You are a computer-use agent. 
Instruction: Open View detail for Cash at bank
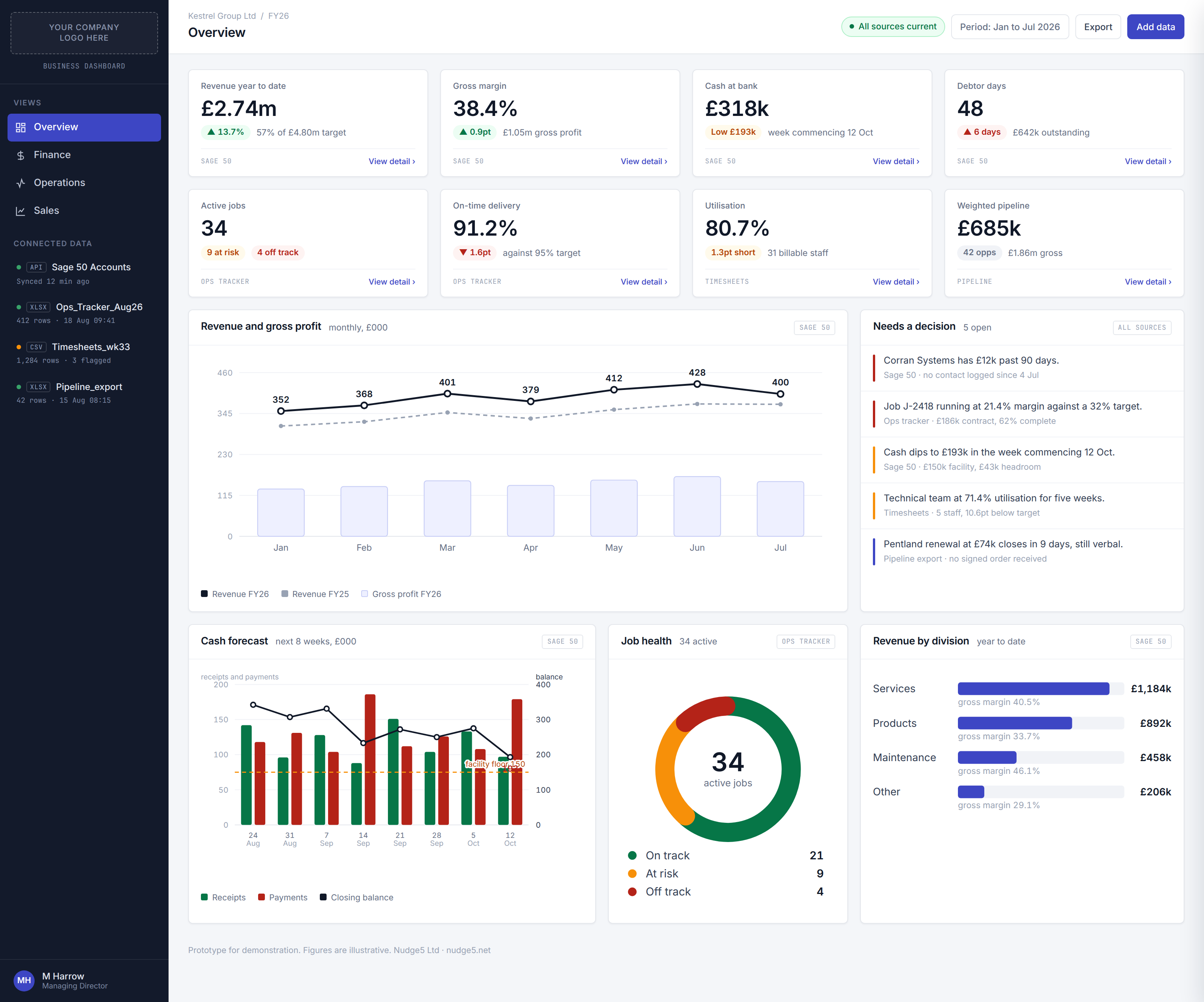[895, 162]
